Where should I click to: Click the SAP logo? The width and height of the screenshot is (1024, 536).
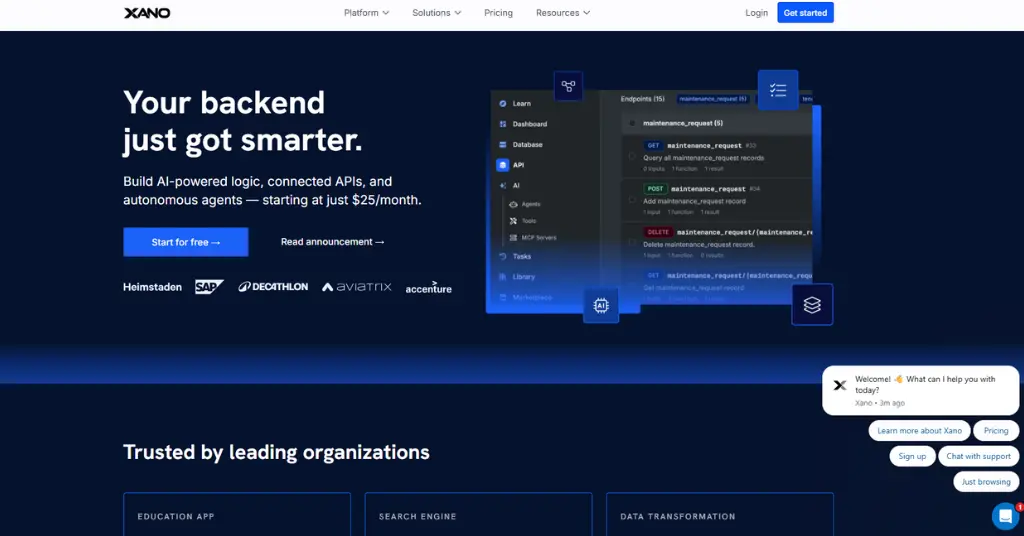point(209,287)
